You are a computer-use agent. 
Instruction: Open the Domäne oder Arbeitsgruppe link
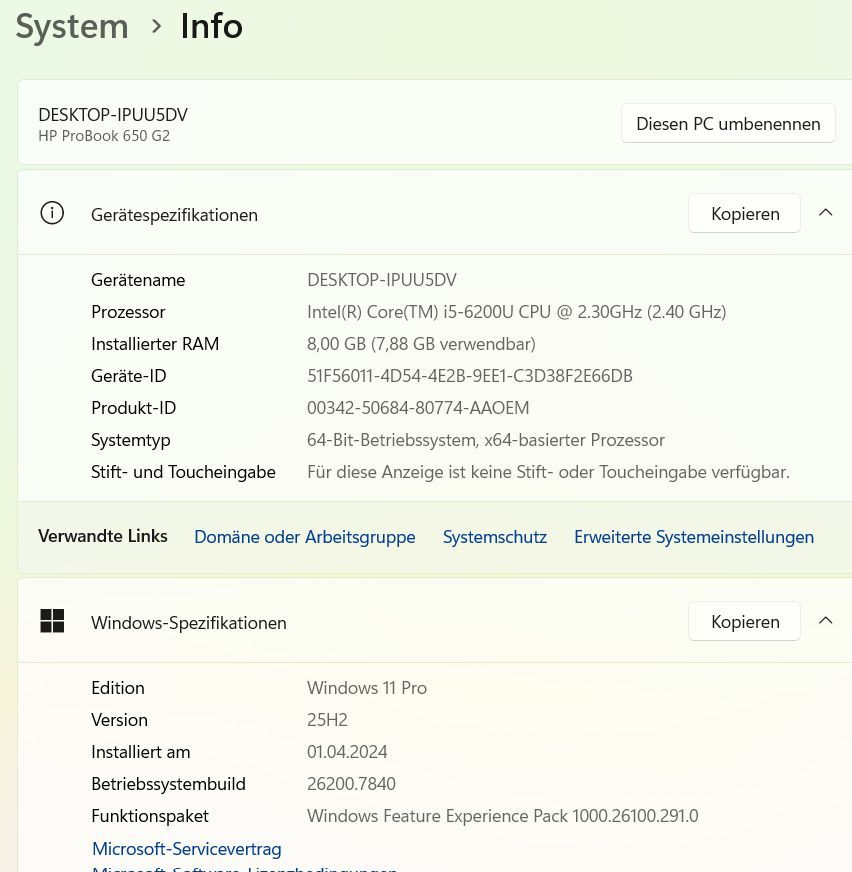pos(304,537)
